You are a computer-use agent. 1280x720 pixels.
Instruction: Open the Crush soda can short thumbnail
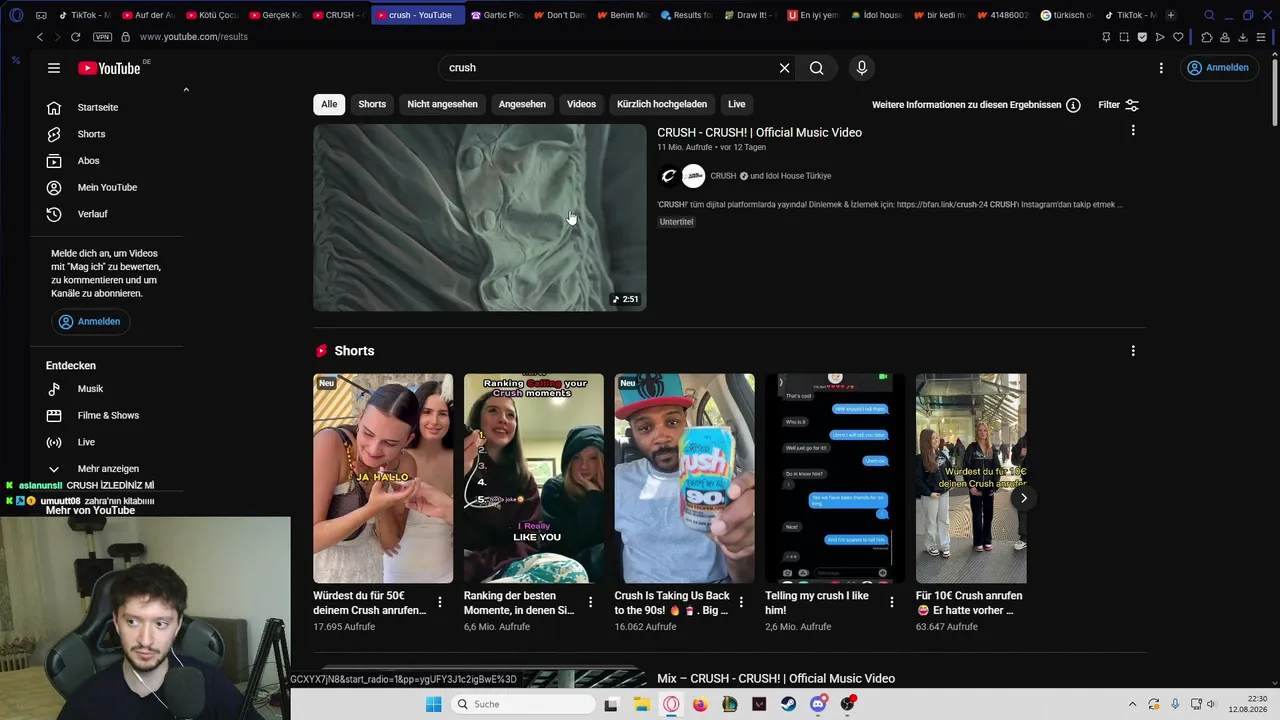pos(685,478)
